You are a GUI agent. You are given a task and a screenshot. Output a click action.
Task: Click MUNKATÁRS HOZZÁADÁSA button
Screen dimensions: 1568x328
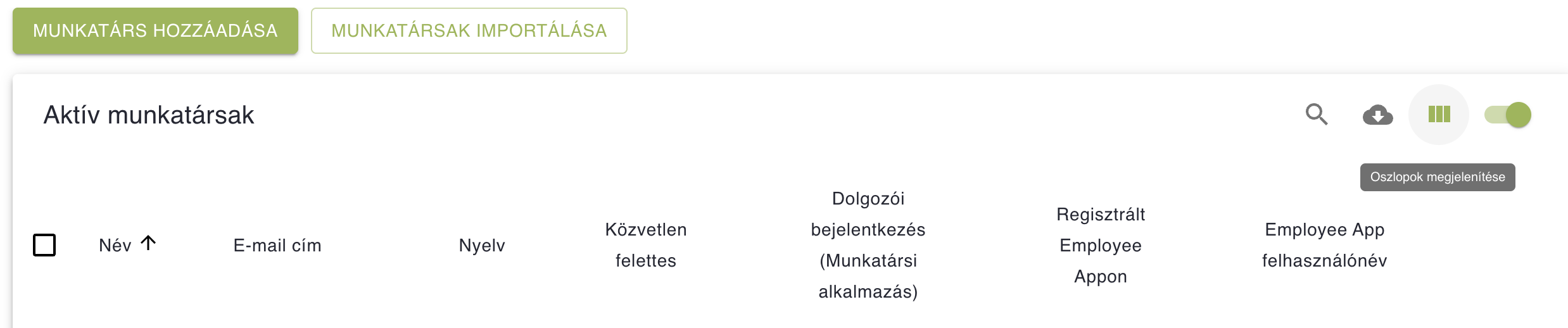click(155, 30)
